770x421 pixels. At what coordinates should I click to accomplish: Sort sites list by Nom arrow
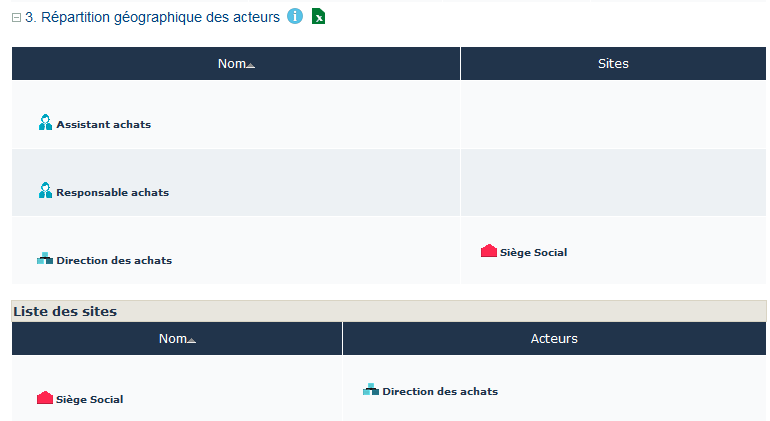click(191, 340)
